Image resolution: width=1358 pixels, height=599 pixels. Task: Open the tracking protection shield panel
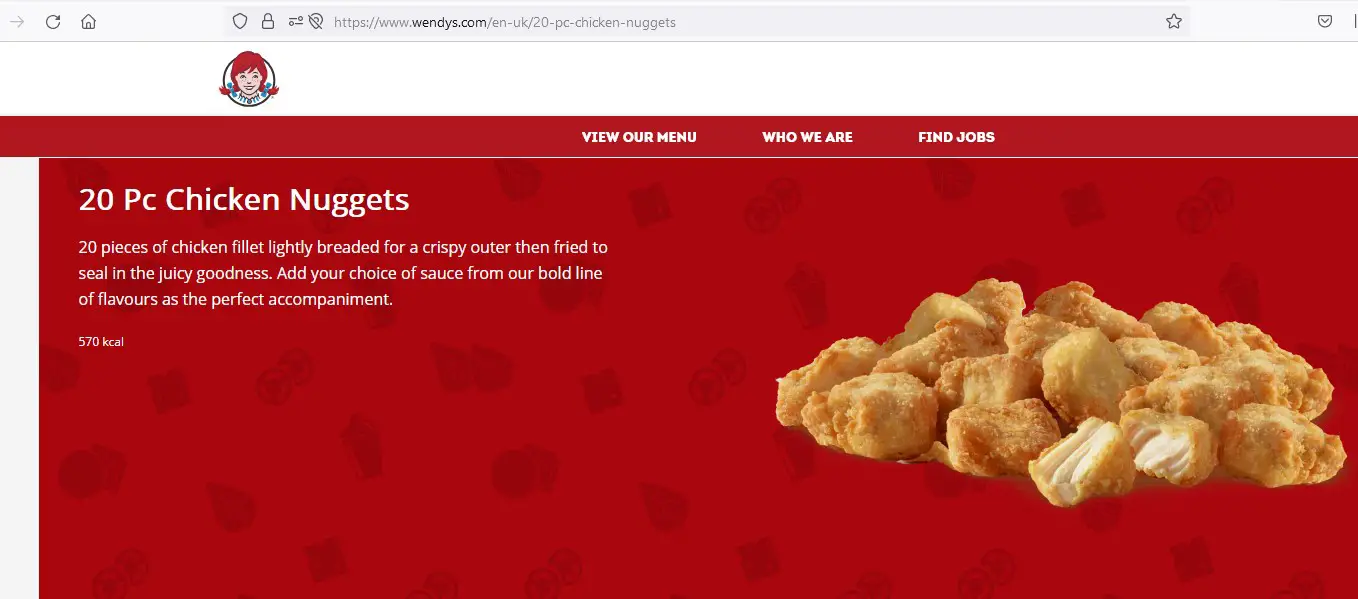[x=240, y=21]
